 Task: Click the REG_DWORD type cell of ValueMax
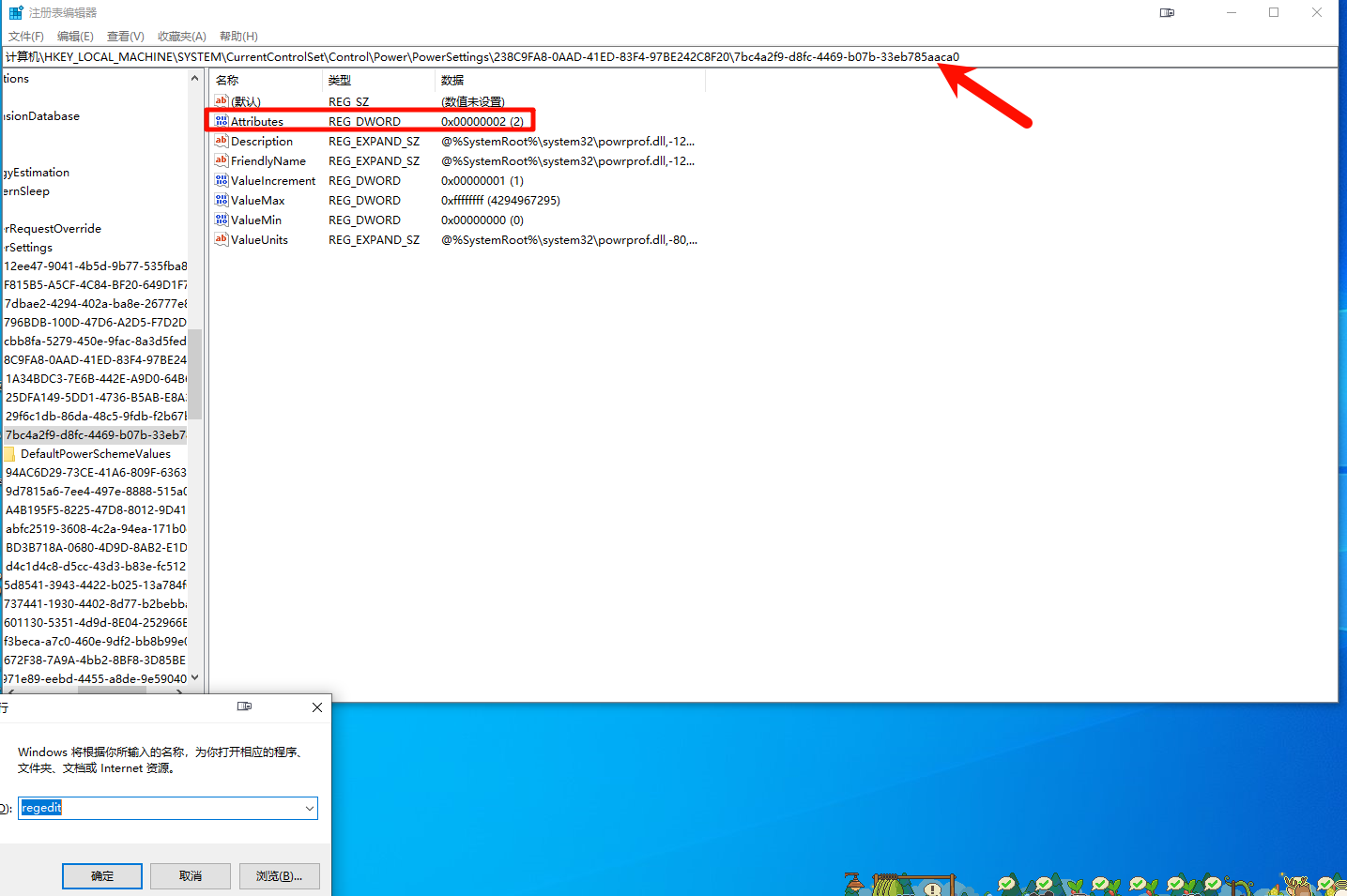[x=364, y=200]
